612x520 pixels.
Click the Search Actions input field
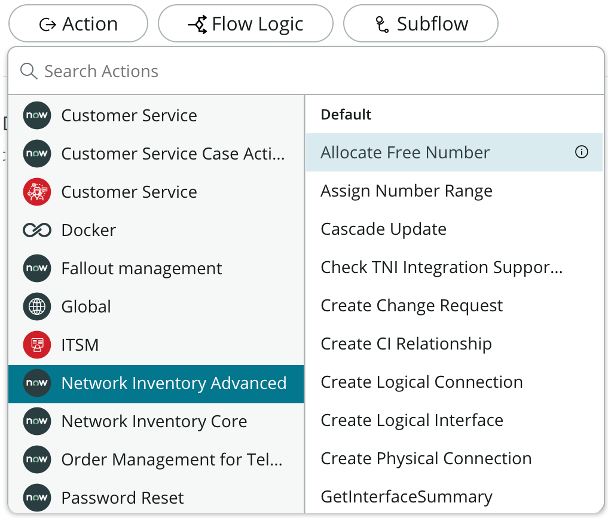306,71
